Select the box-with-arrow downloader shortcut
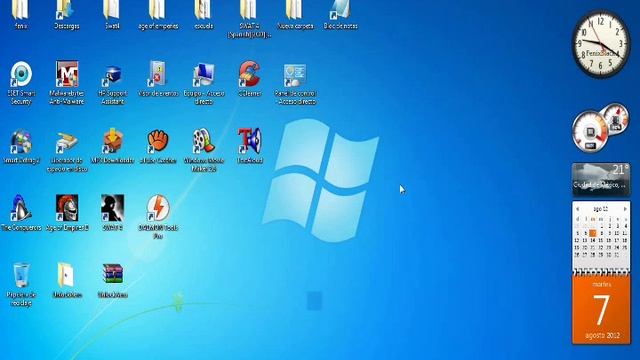 [112, 146]
